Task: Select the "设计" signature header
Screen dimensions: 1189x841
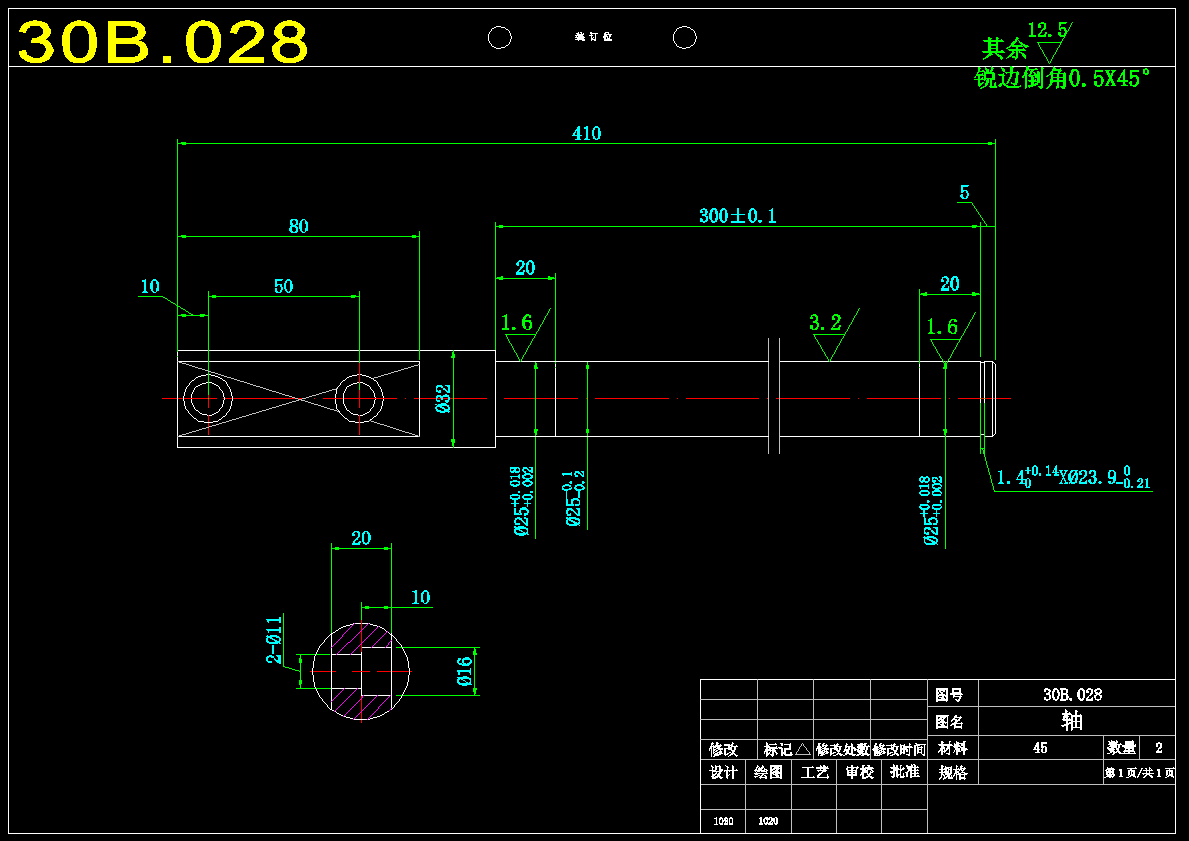Action: (x=723, y=773)
